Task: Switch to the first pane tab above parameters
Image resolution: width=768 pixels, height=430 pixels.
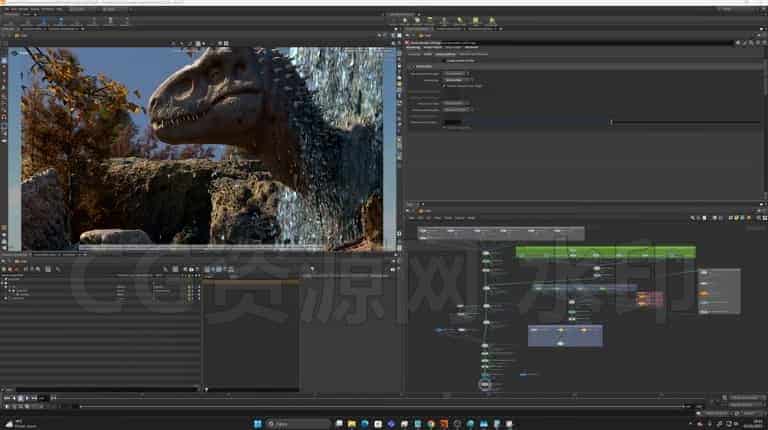Action: pos(419,29)
